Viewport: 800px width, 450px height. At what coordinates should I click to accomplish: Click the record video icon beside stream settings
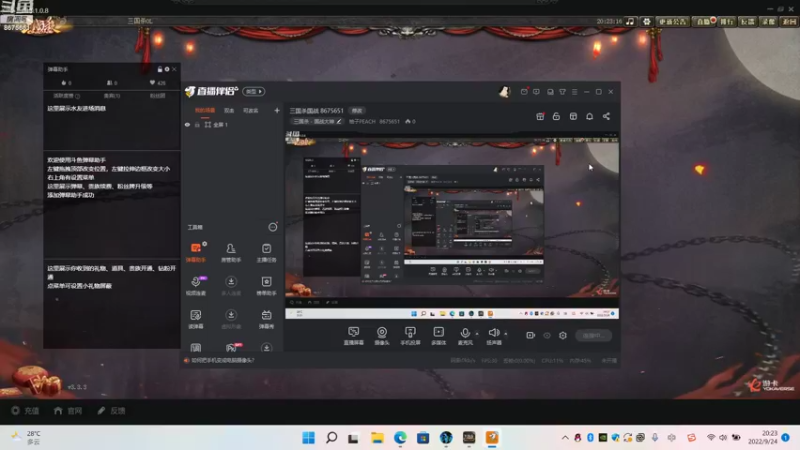[531, 335]
